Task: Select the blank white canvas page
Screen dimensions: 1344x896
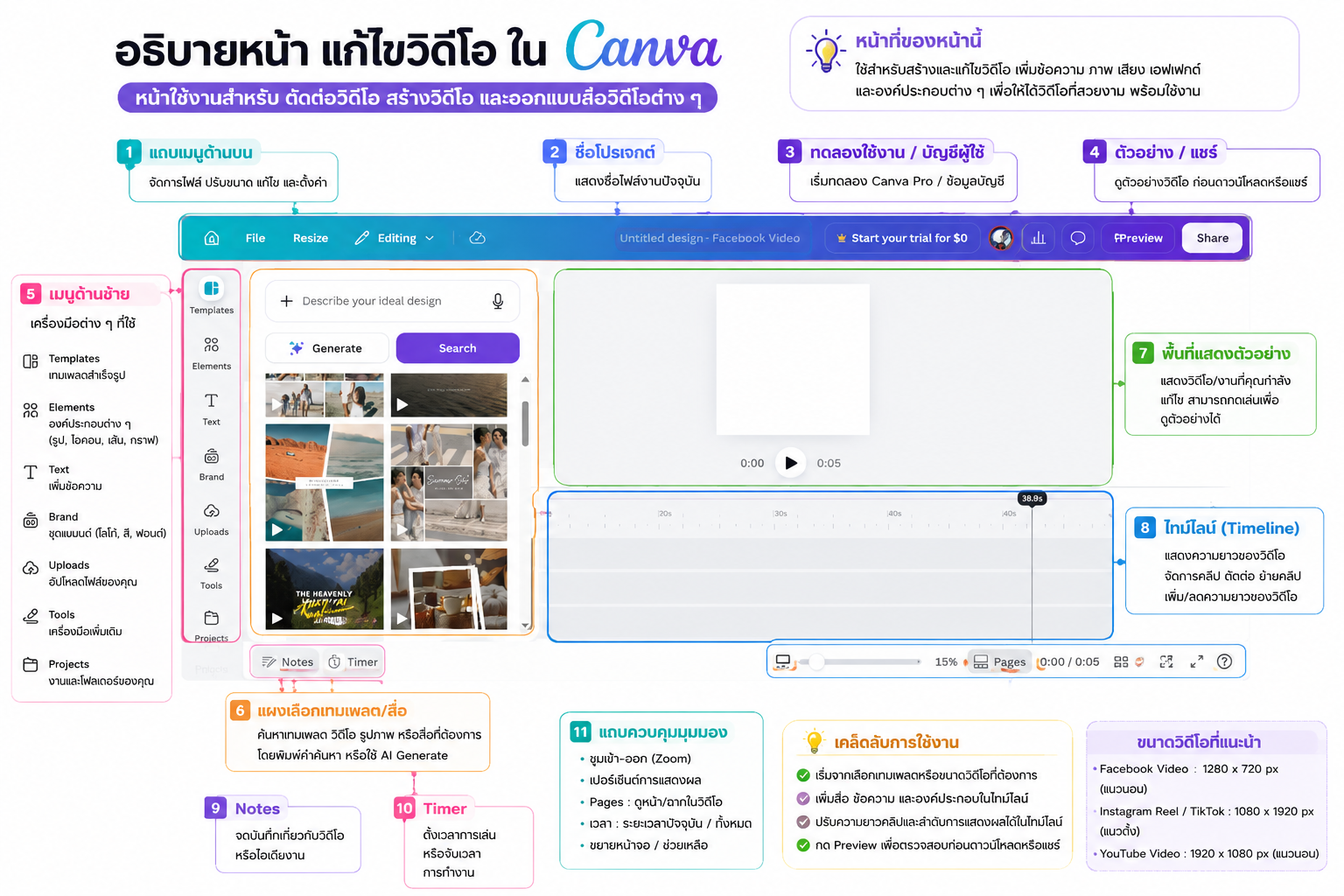Action: pyautogui.click(x=793, y=360)
